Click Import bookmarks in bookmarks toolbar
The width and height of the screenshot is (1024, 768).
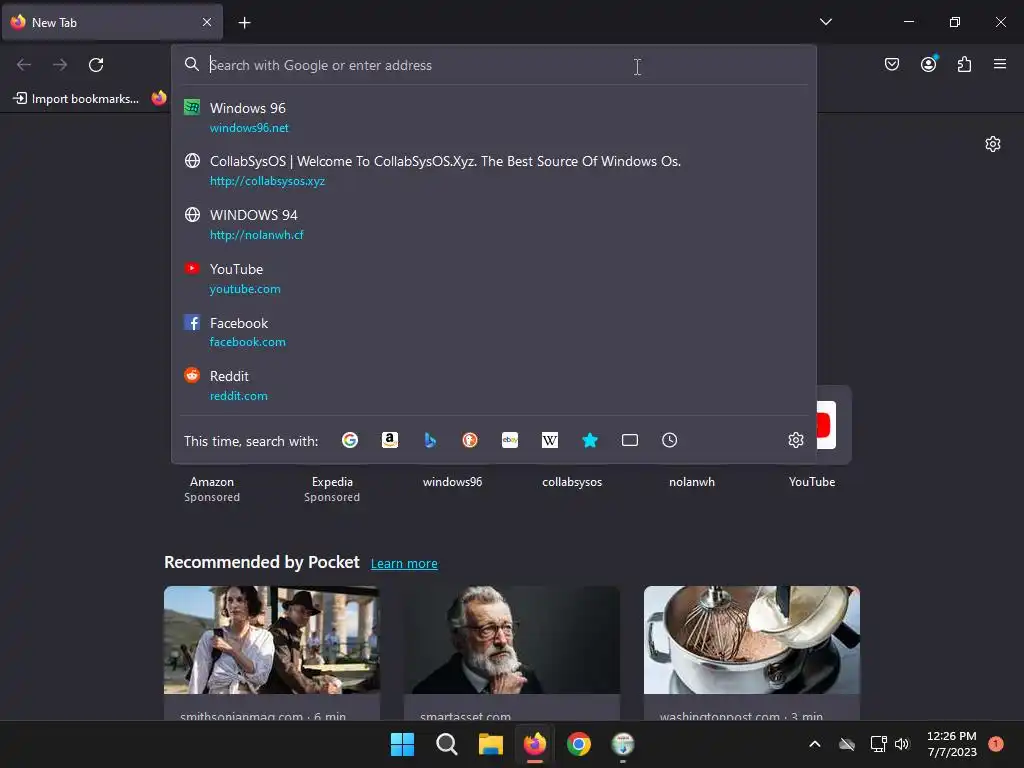coord(76,99)
